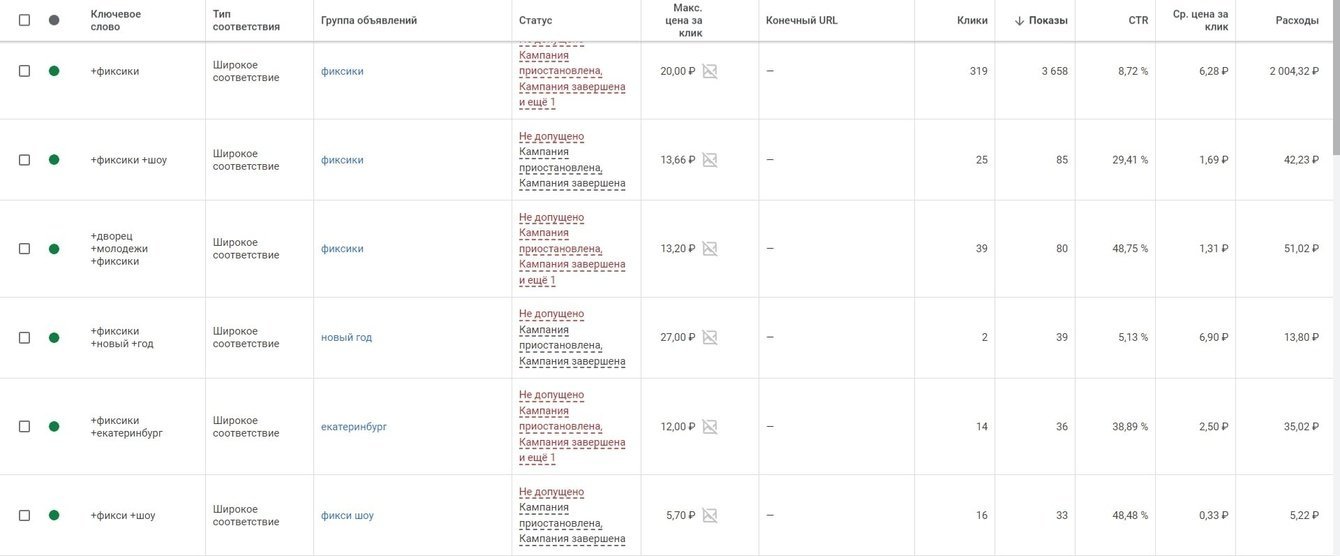
Task: Click sort arrow on Показы column header
Action: (1019, 21)
